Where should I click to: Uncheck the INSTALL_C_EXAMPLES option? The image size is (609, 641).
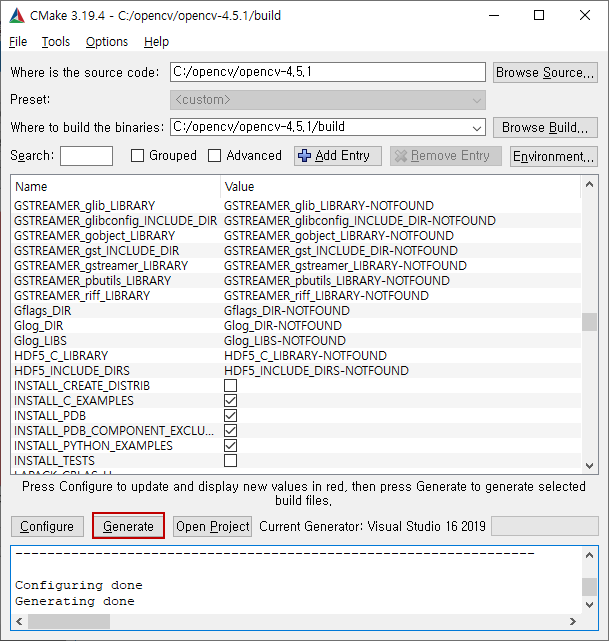[x=231, y=401]
